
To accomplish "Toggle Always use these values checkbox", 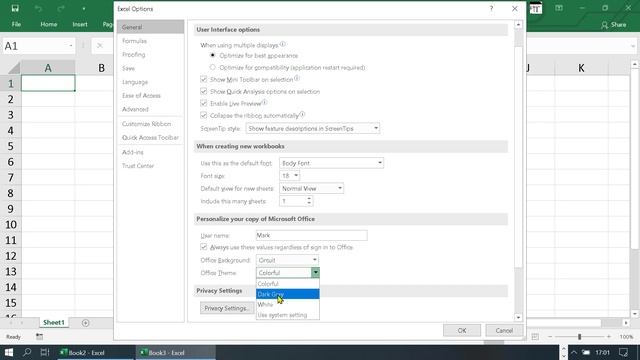I will click(204, 247).
